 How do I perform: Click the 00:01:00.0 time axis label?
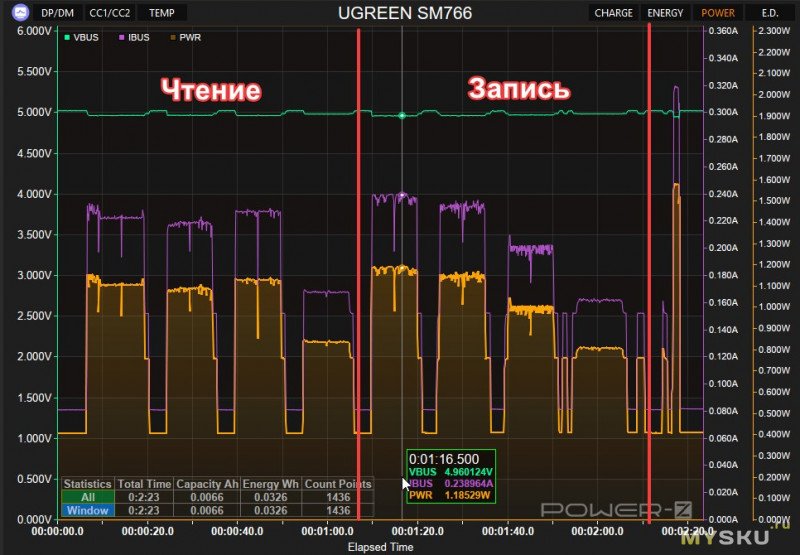coord(327,532)
